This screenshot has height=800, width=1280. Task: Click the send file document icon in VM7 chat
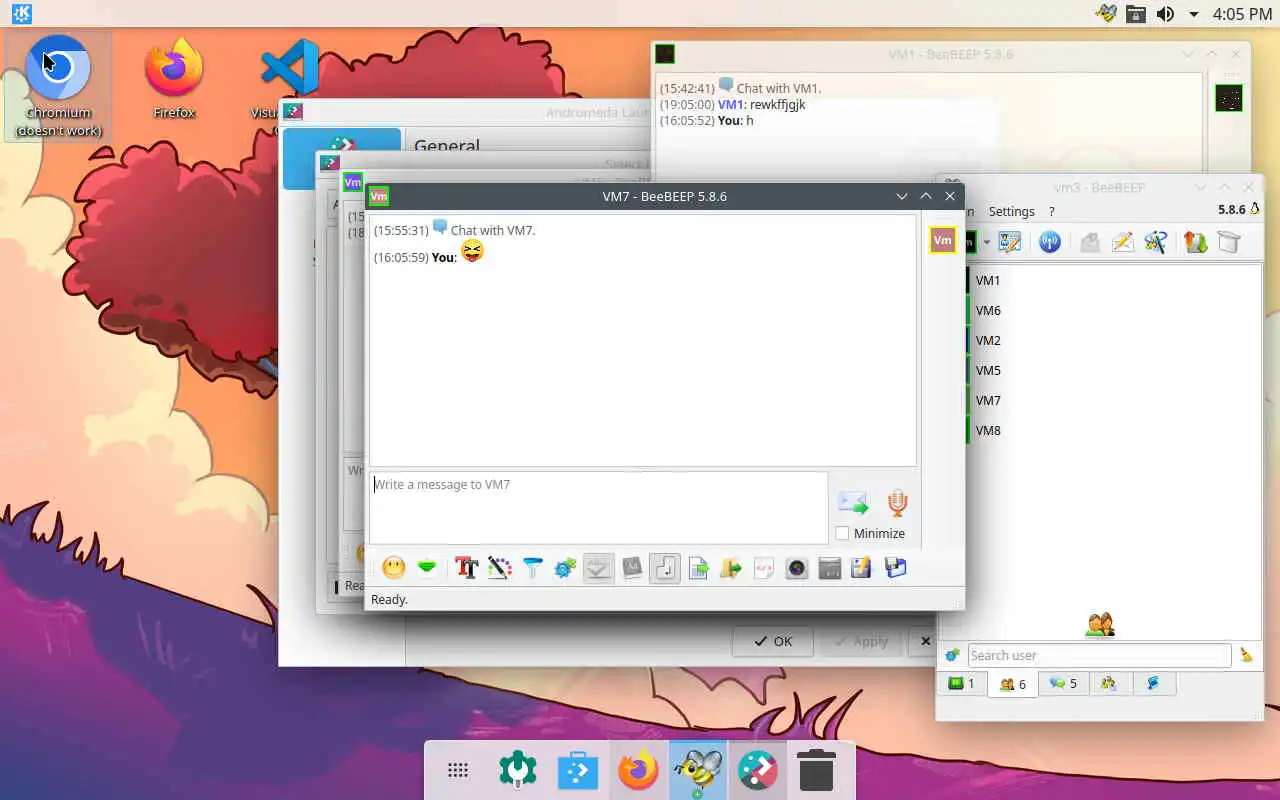[x=698, y=568]
